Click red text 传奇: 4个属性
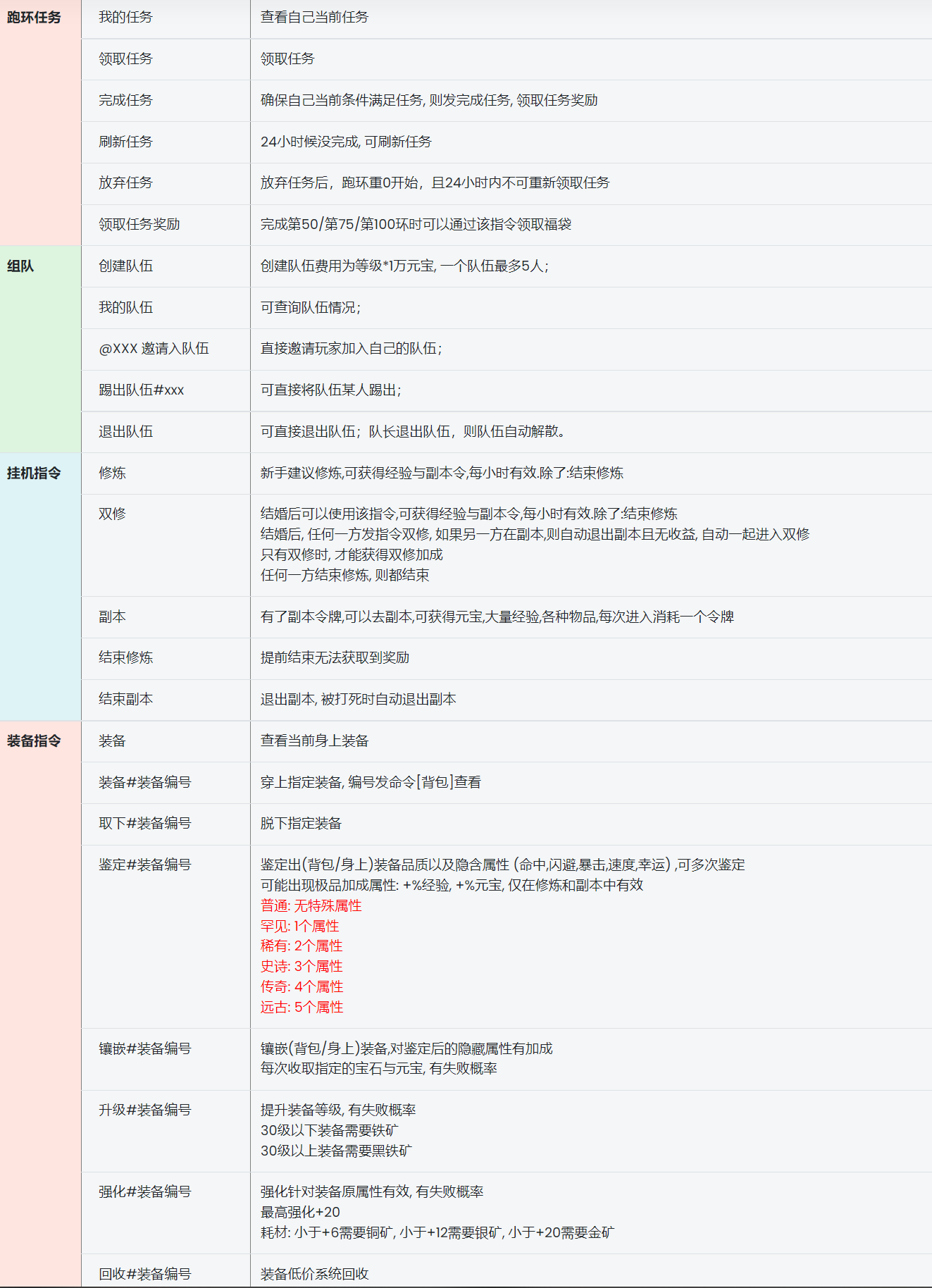 (302, 987)
